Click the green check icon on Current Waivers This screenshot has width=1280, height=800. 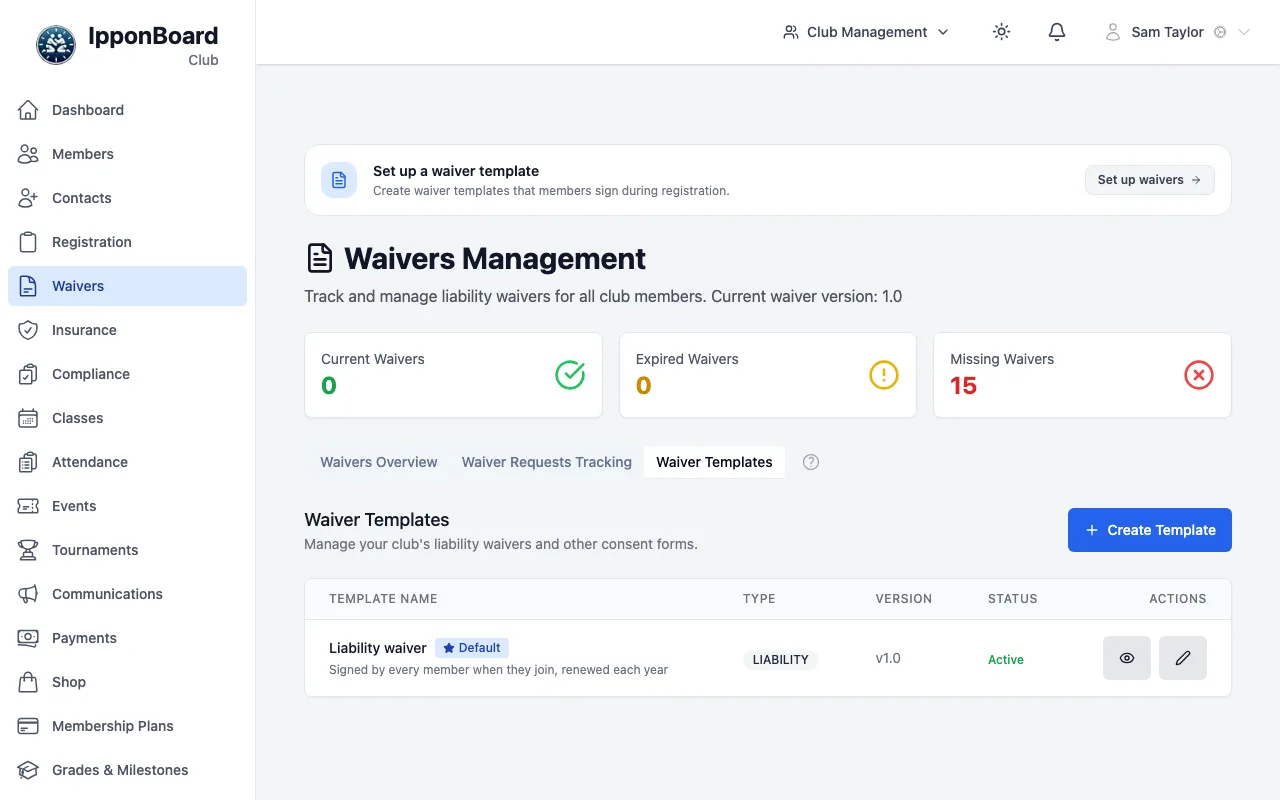(570, 375)
